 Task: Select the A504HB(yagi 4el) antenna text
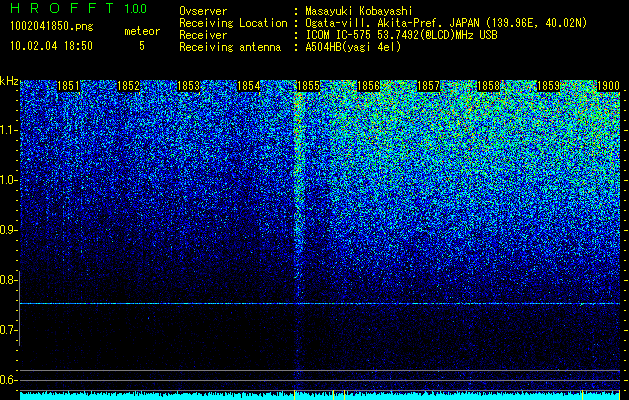tap(353, 47)
